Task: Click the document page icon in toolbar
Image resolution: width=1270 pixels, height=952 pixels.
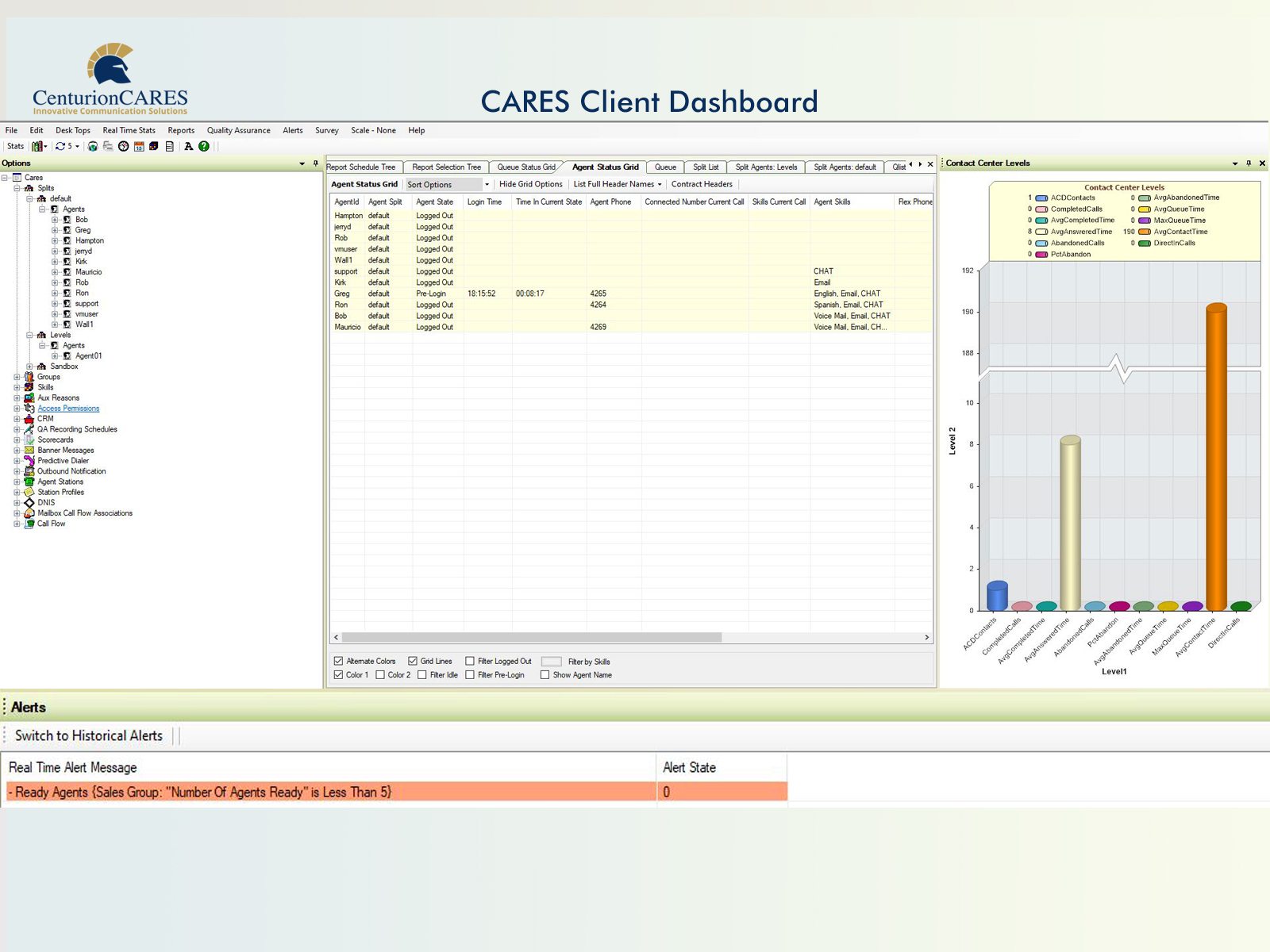Action: click(169, 146)
